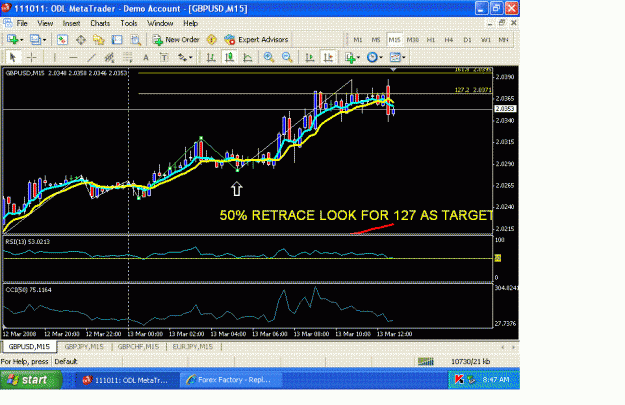Switch to Bar Chart display
The width and height of the screenshot is (625, 405).
click(211, 57)
